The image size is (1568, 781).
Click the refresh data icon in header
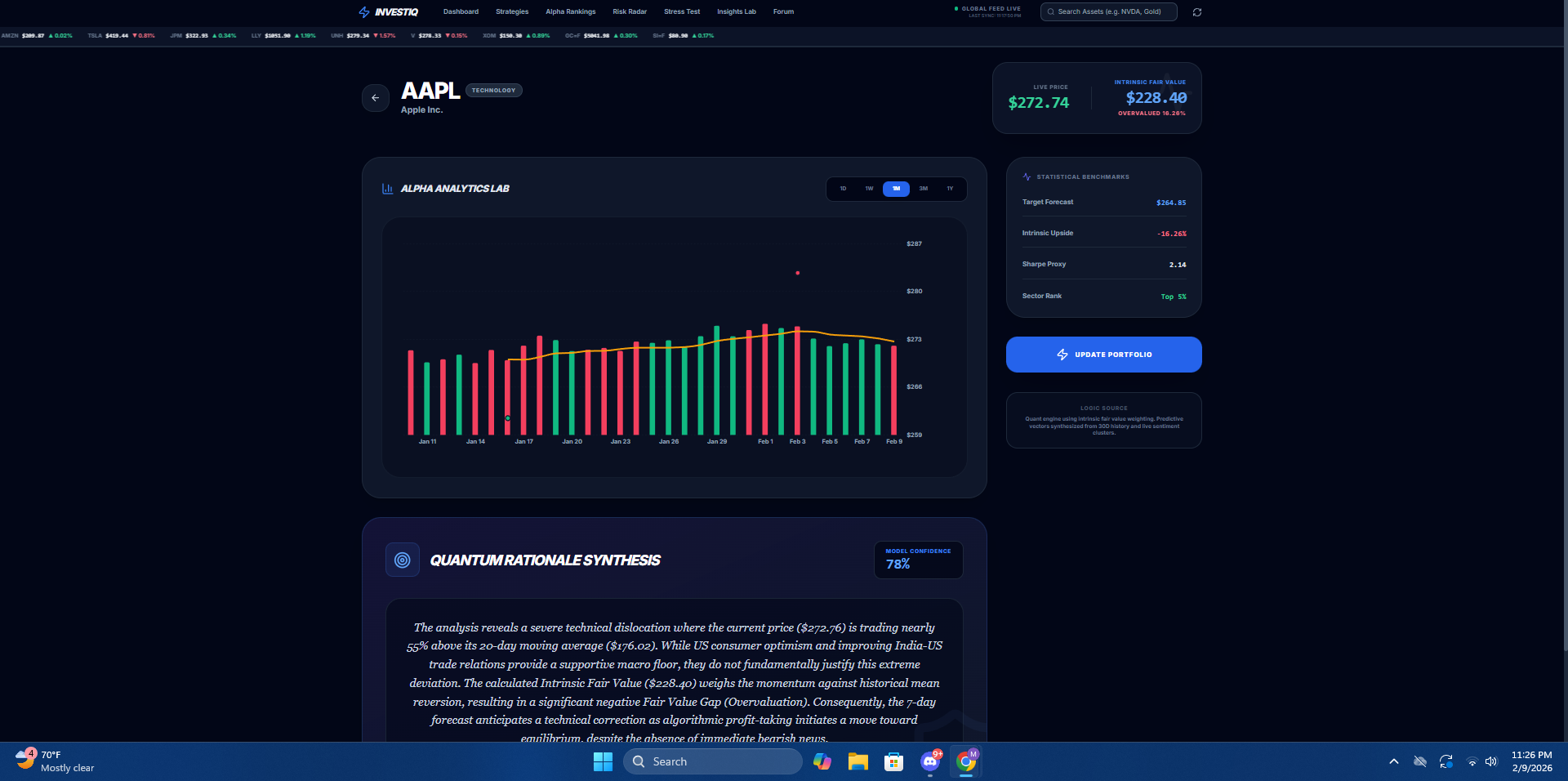(1197, 12)
